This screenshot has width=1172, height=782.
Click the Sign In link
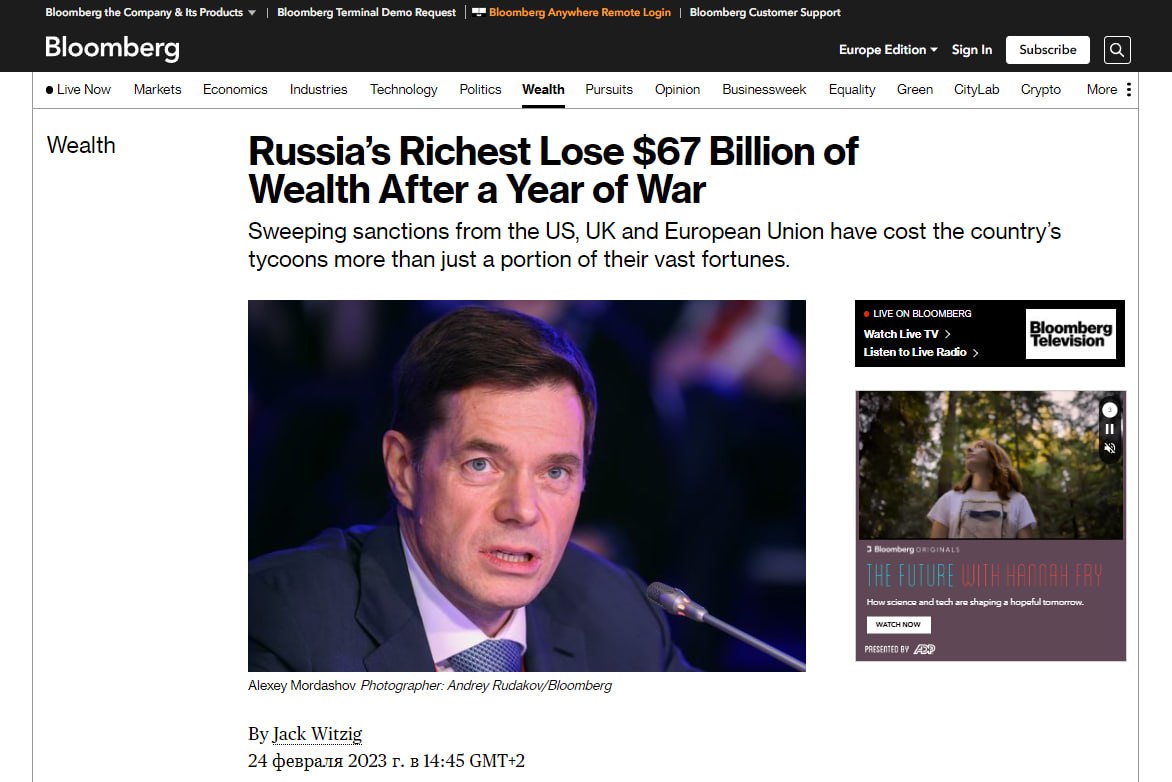(x=971, y=49)
